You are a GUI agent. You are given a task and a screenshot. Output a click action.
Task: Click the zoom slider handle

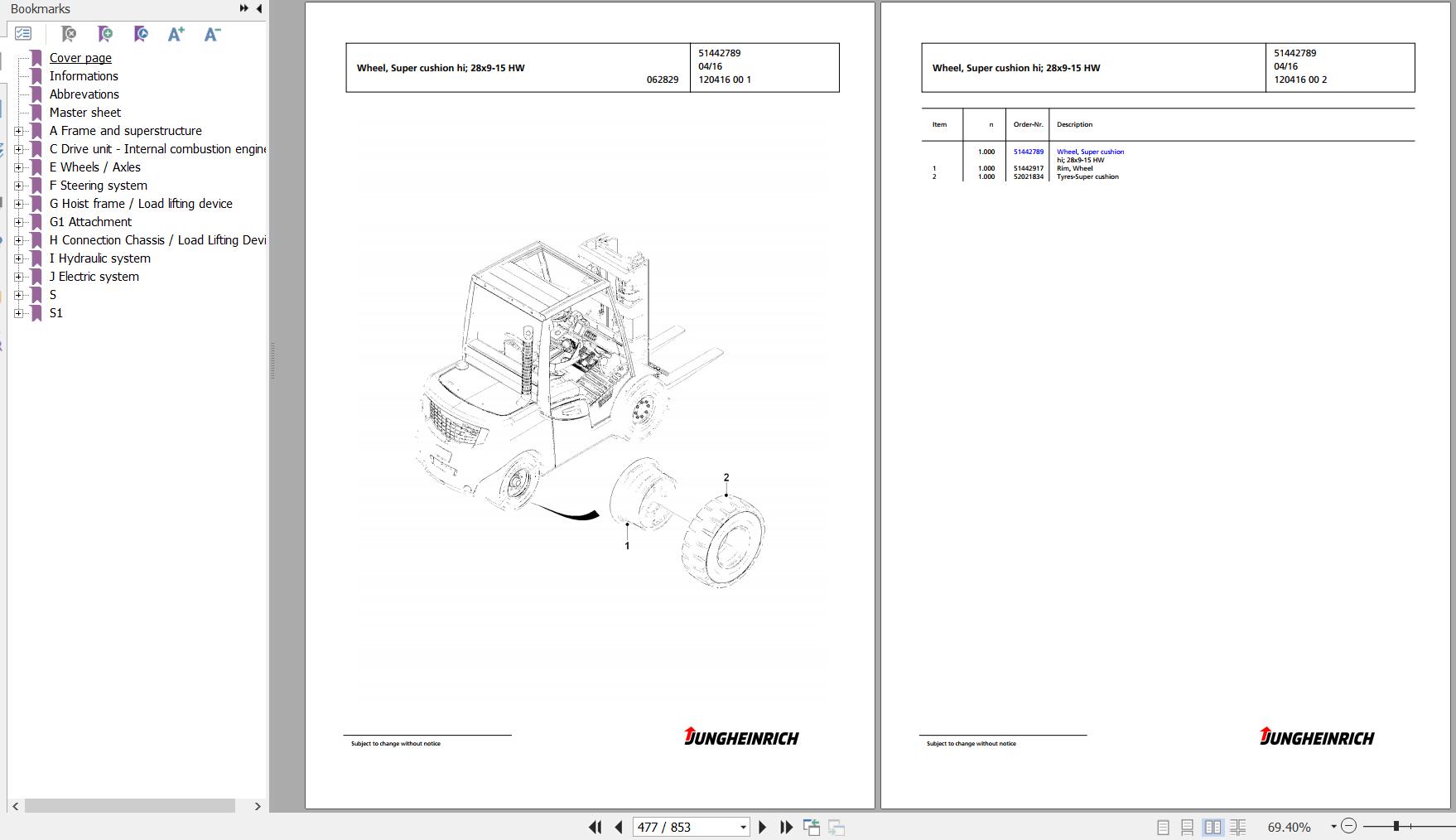click(1396, 826)
